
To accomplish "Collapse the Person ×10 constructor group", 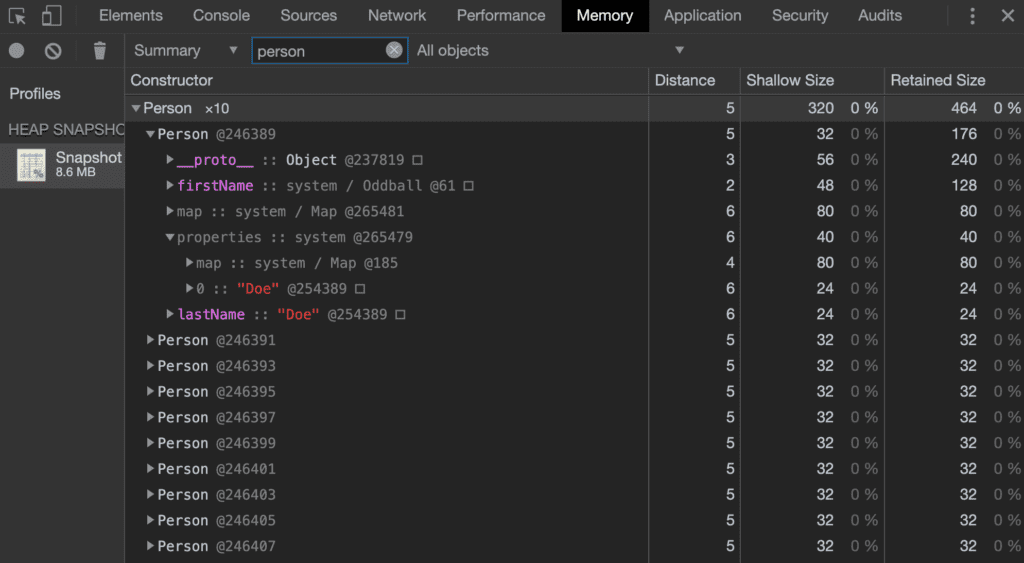I will tap(136, 108).
